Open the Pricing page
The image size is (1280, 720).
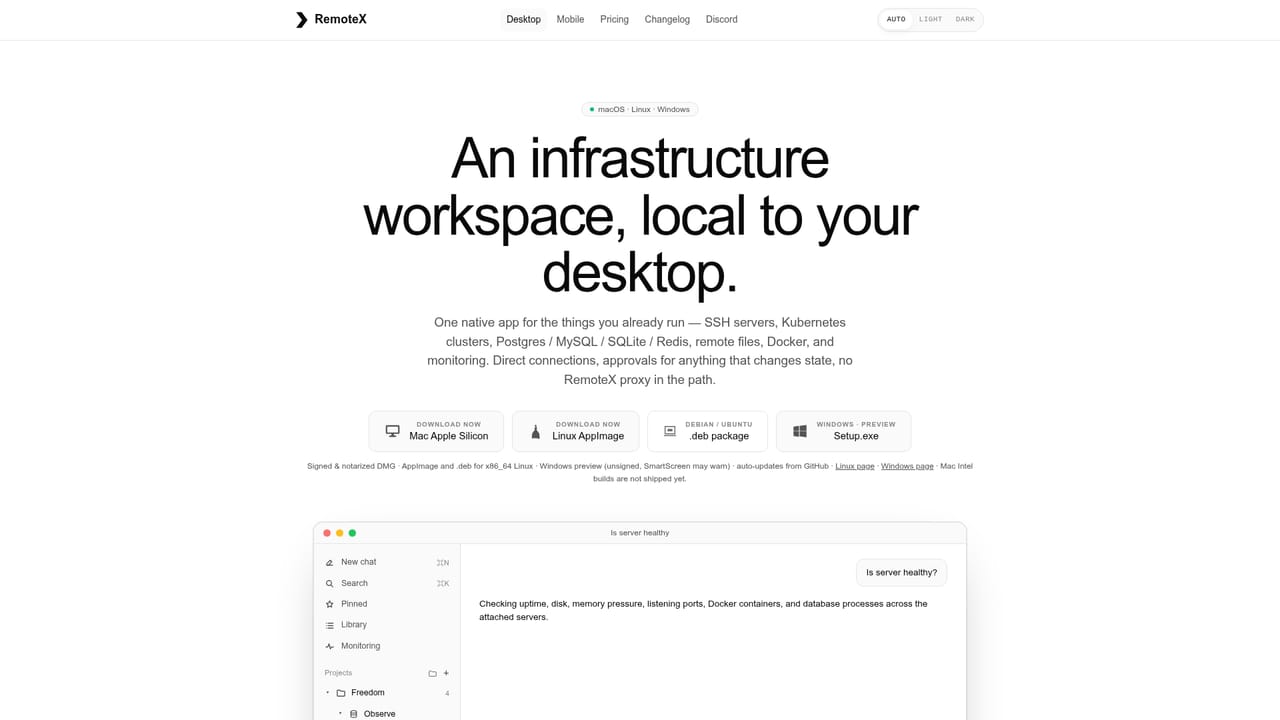[614, 19]
